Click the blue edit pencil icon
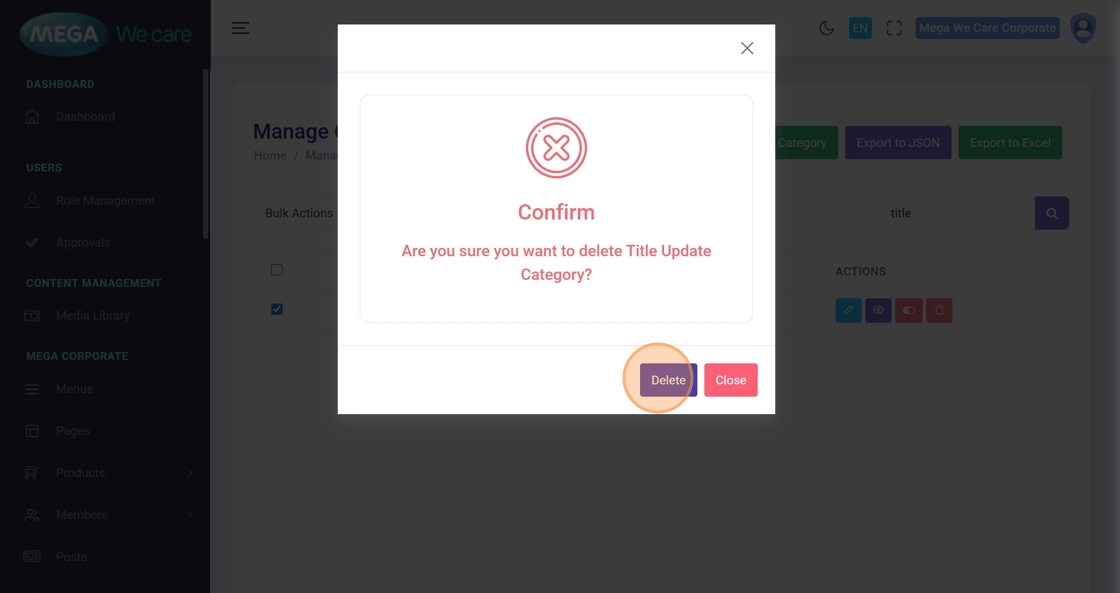Viewport: 1120px width, 593px height. [x=848, y=310]
